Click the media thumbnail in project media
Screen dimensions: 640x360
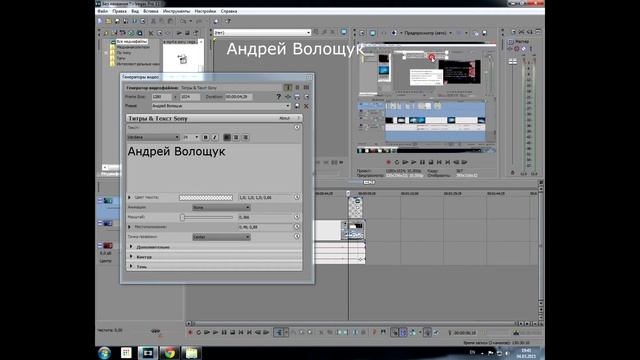coord(182,58)
